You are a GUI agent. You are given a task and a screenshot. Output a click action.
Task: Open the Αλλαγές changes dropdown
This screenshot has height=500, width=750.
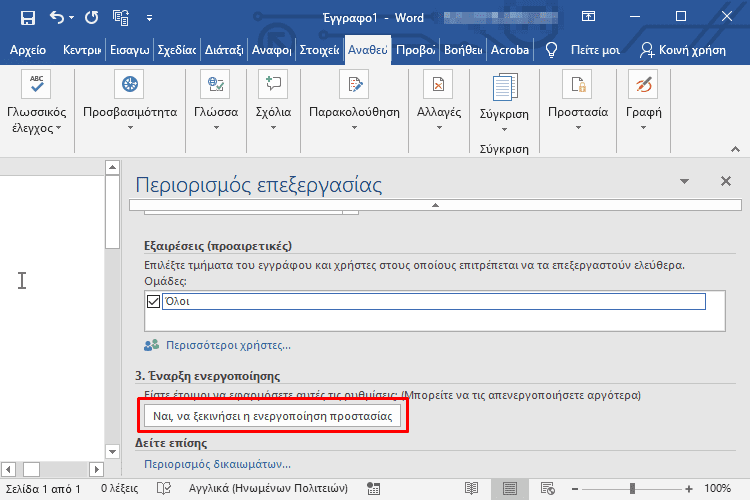(x=438, y=127)
